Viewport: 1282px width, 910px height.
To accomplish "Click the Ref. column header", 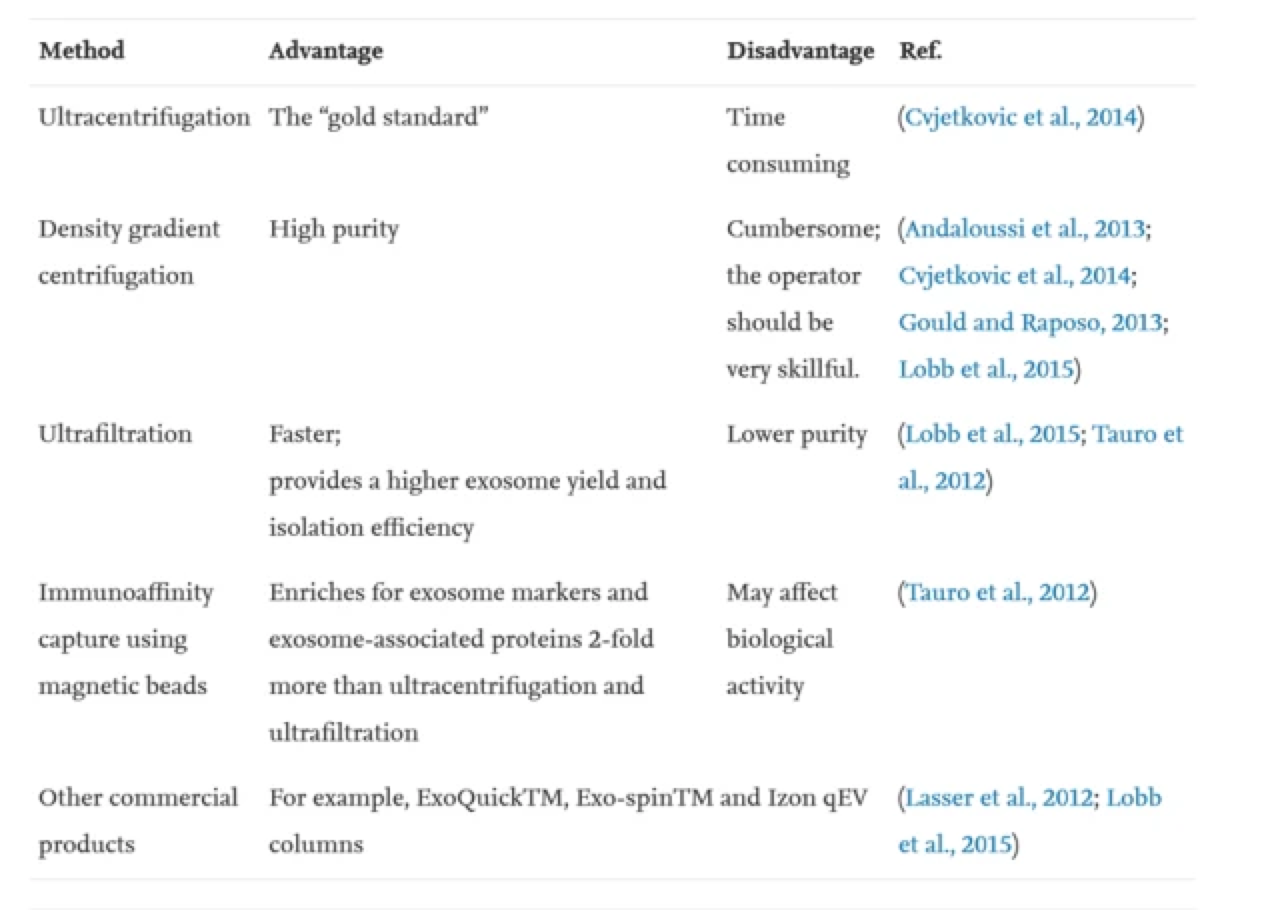I will coord(920,50).
